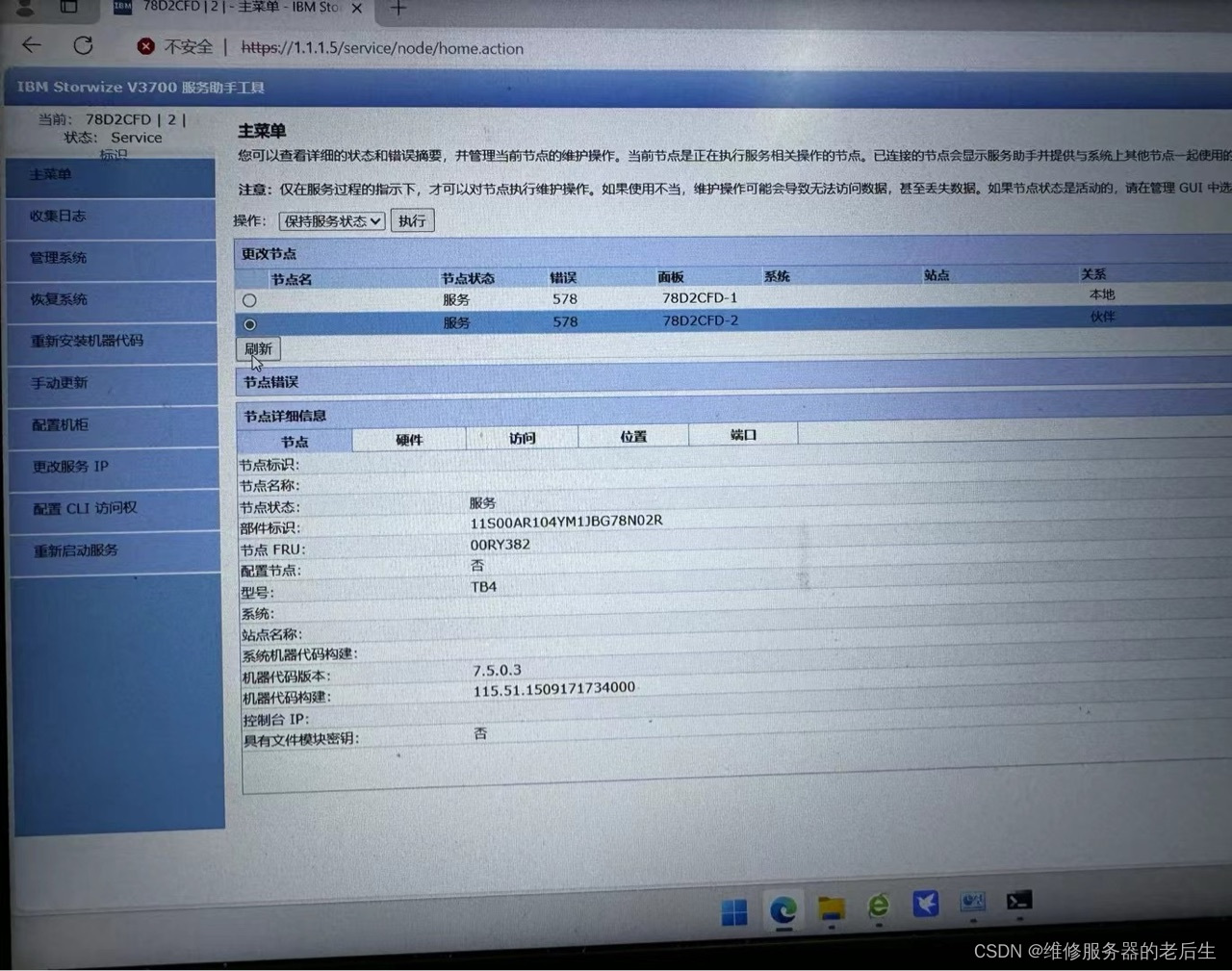The height and width of the screenshot is (971, 1232).
Task: Open Microsoft Edge from the taskbar
Action: click(x=783, y=909)
